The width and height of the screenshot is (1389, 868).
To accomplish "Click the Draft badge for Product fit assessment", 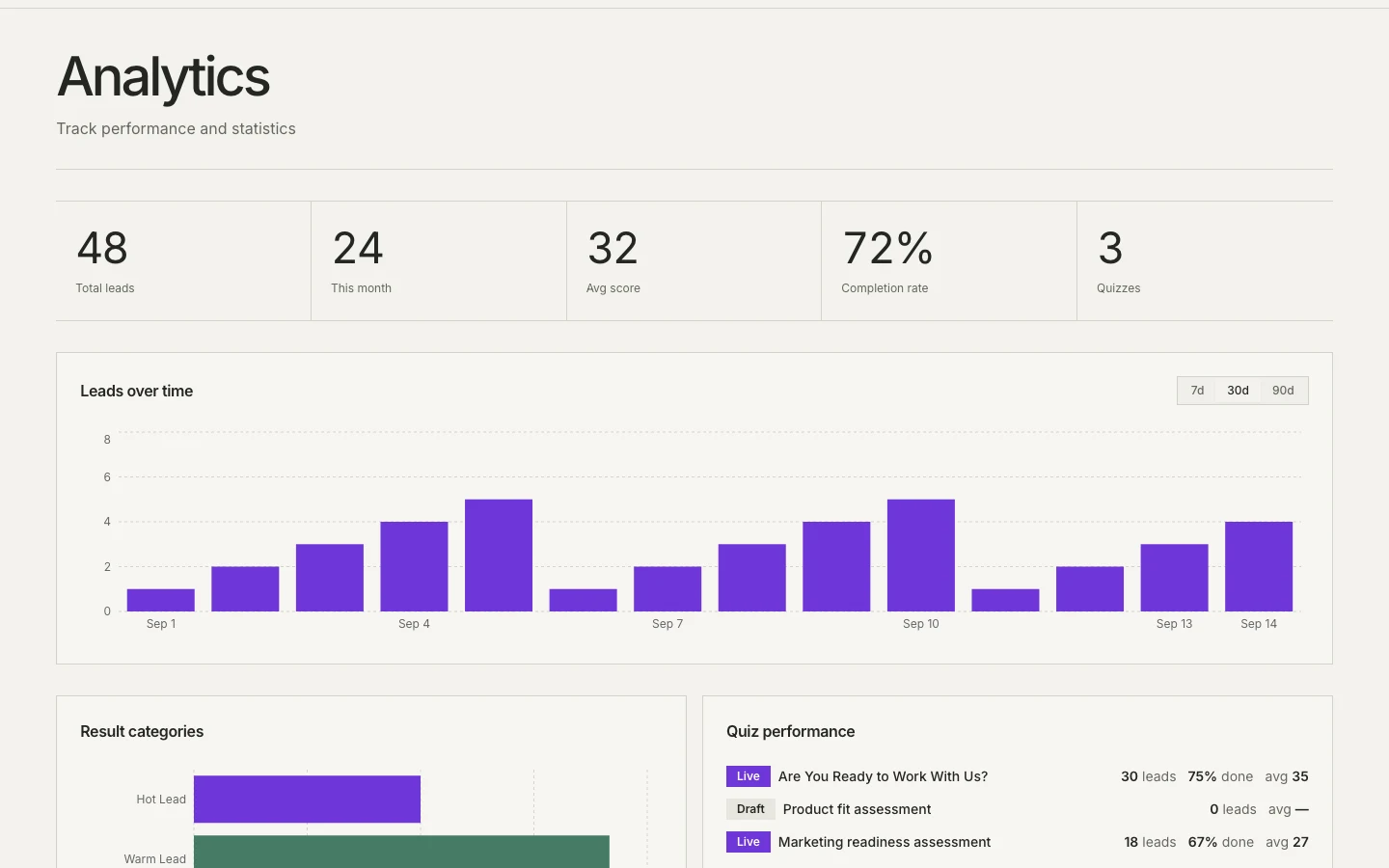I will pos(750,809).
